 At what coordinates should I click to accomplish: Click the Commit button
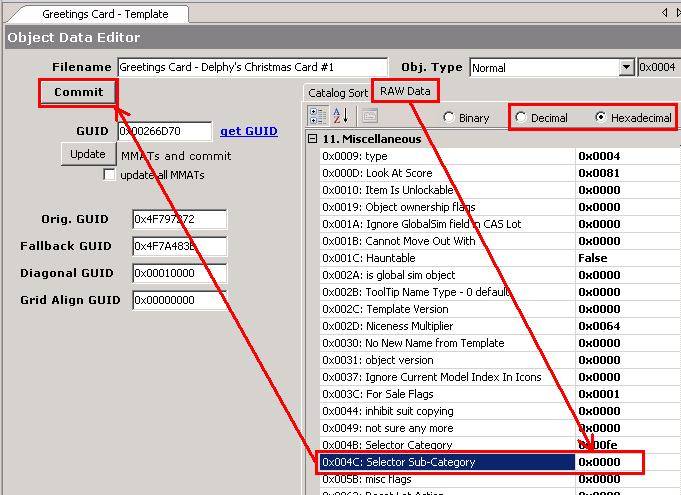coord(78,92)
